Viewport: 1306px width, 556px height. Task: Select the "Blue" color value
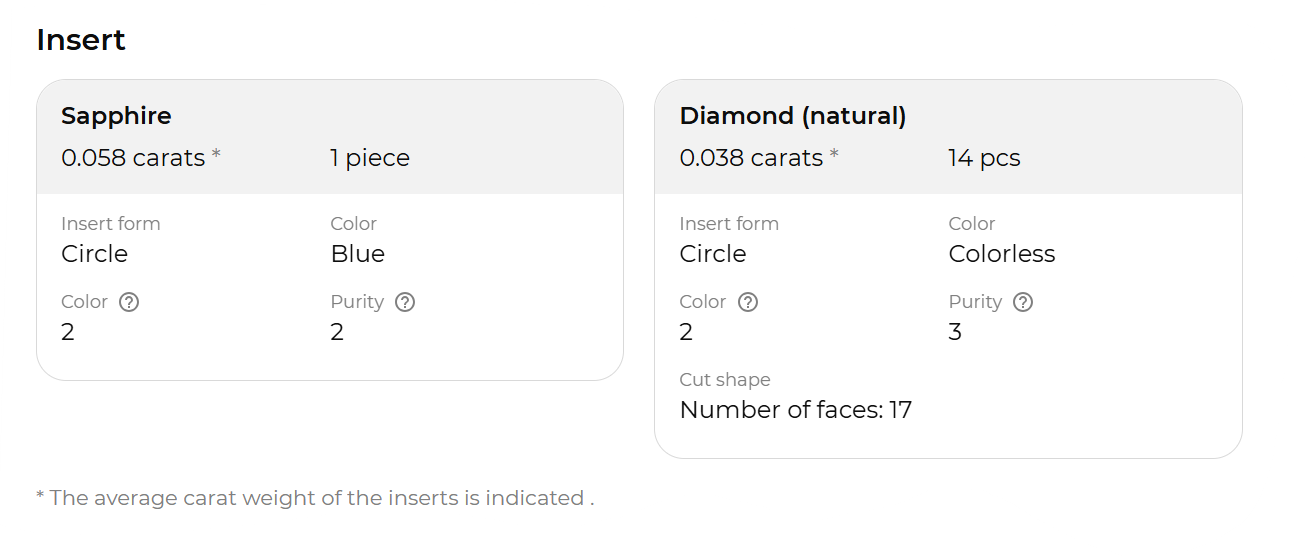pyautogui.click(x=357, y=254)
